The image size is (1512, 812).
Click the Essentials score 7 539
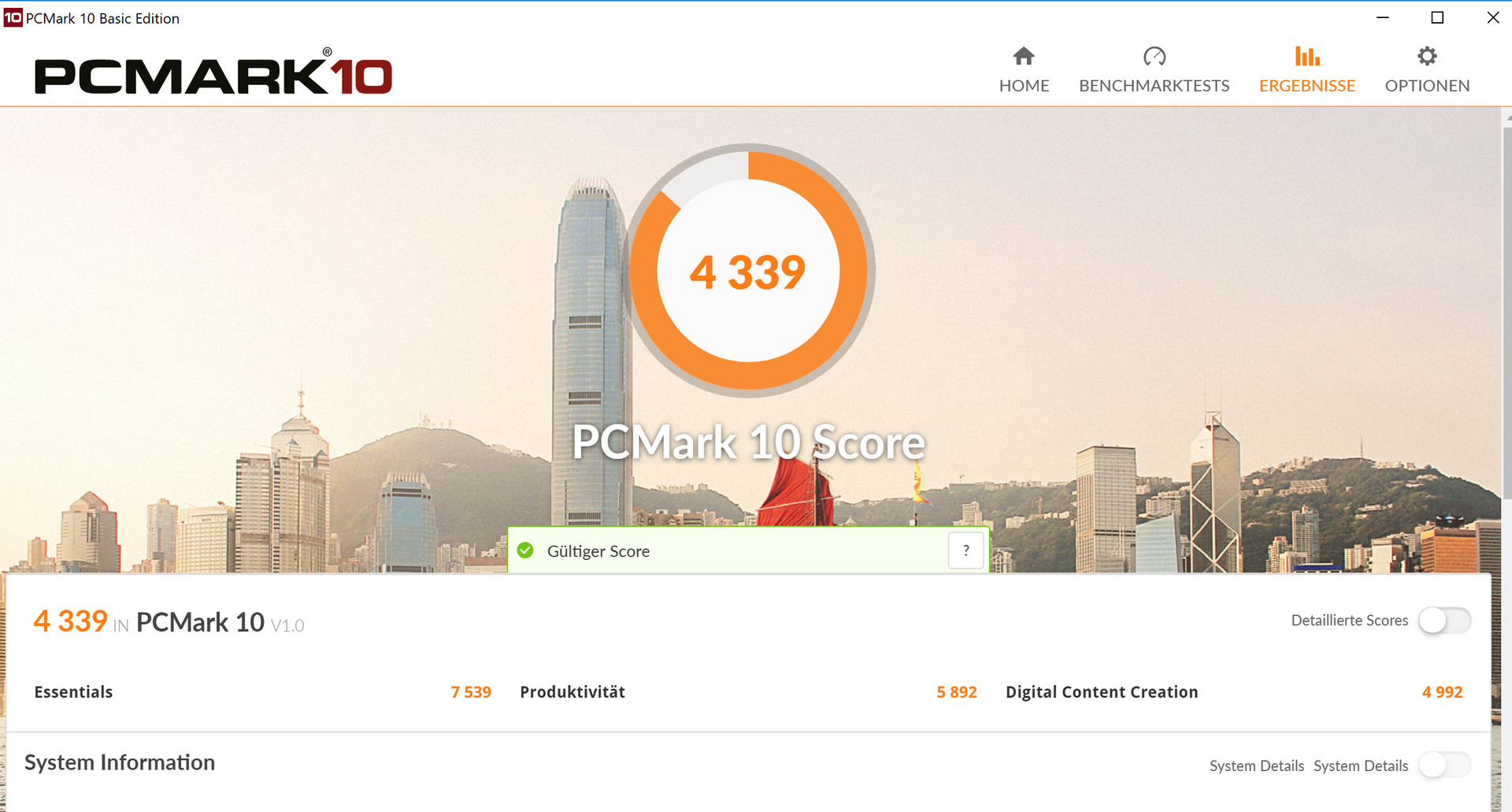(471, 692)
